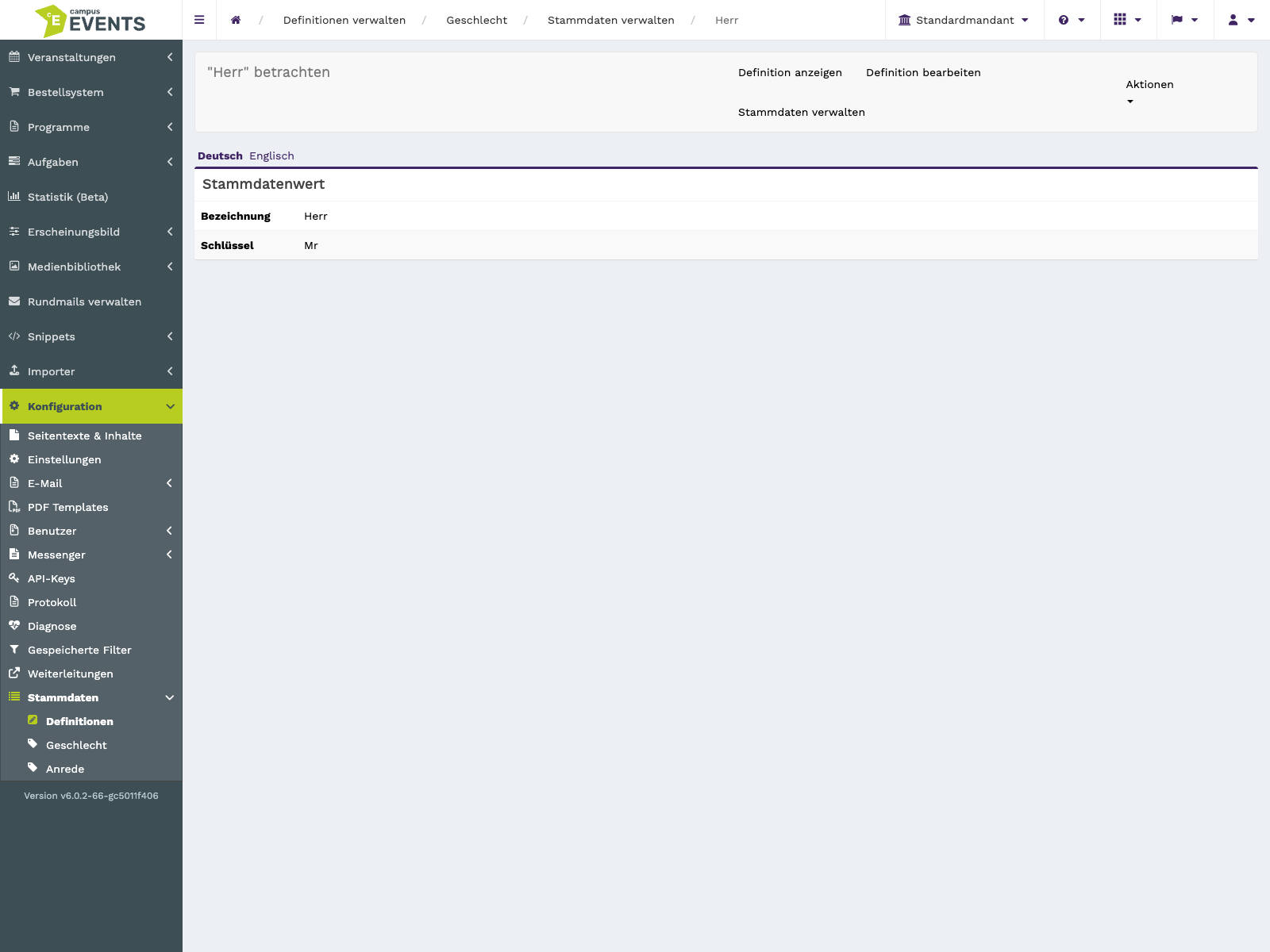Click the Gespeicherte Filter funnel icon
This screenshot has height=952, width=1270.
click(14, 649)
